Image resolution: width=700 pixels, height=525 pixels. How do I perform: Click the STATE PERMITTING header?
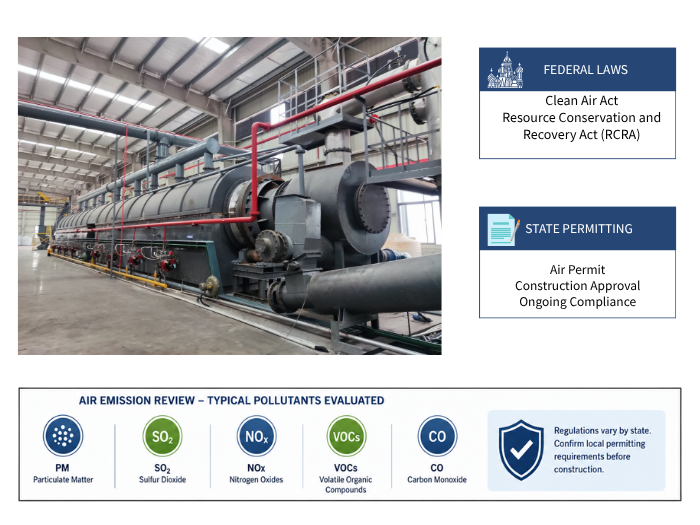[579, 229]
